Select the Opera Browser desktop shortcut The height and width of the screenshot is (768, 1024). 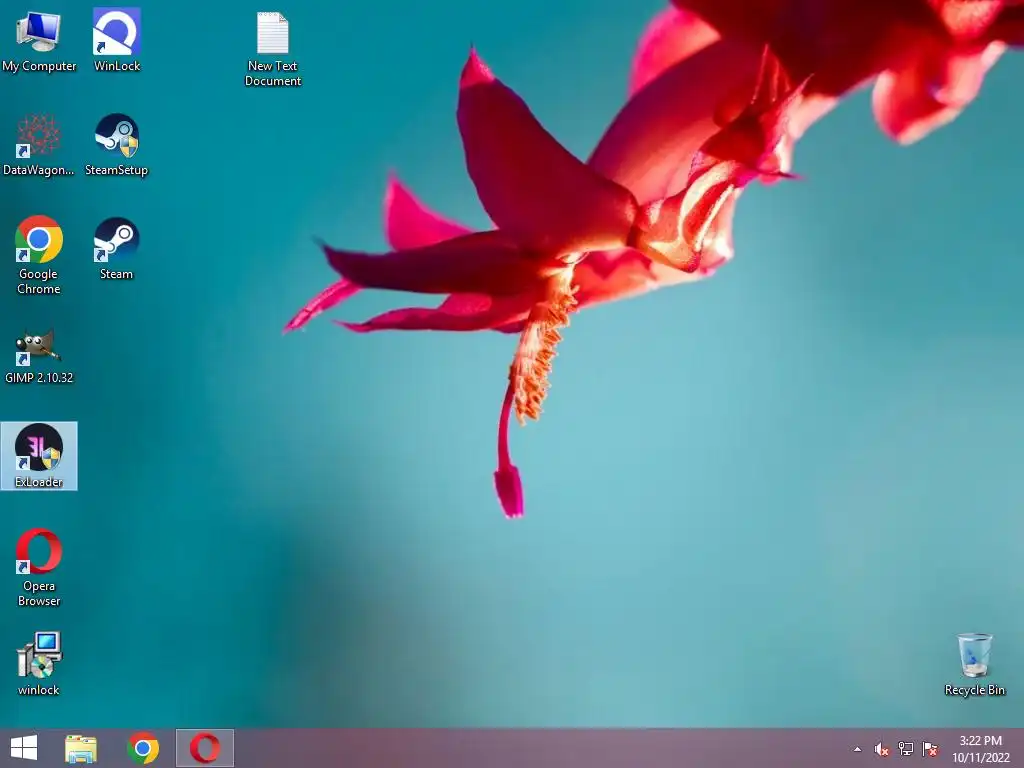point(39,568)
